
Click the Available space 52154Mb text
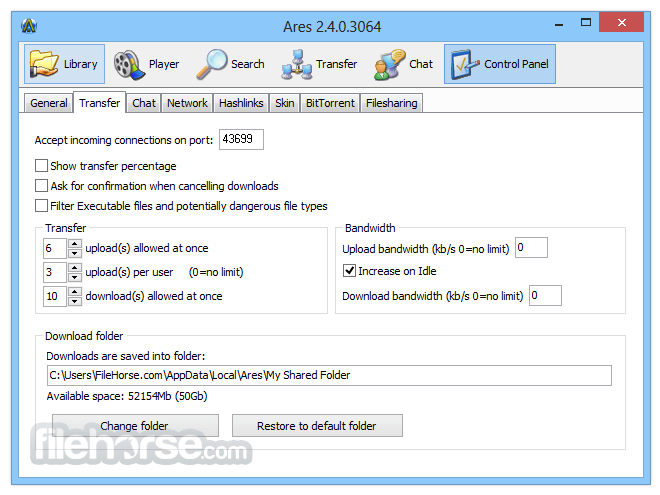(x=127, y=396)
